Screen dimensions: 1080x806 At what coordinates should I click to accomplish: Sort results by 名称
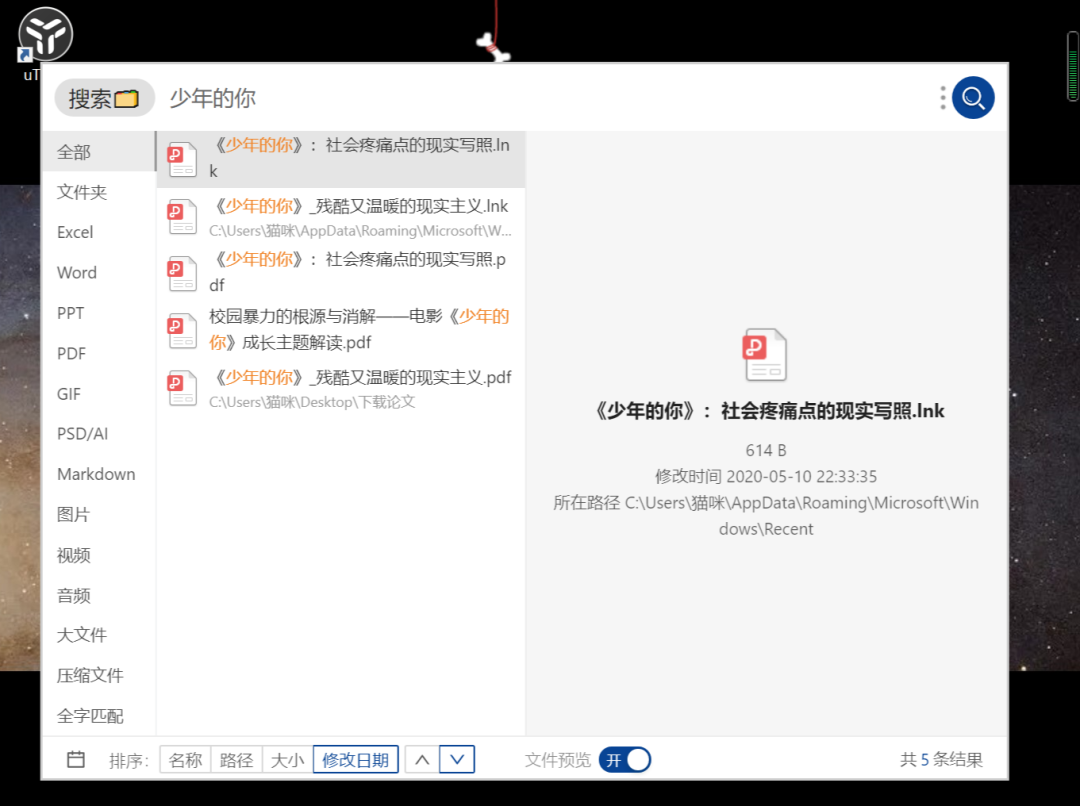(185, 760)
